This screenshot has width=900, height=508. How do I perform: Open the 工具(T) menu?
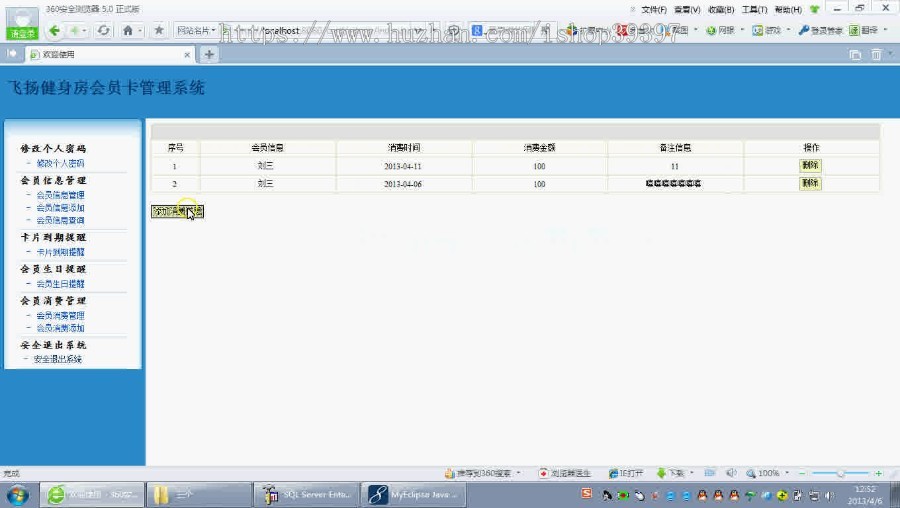754,9
